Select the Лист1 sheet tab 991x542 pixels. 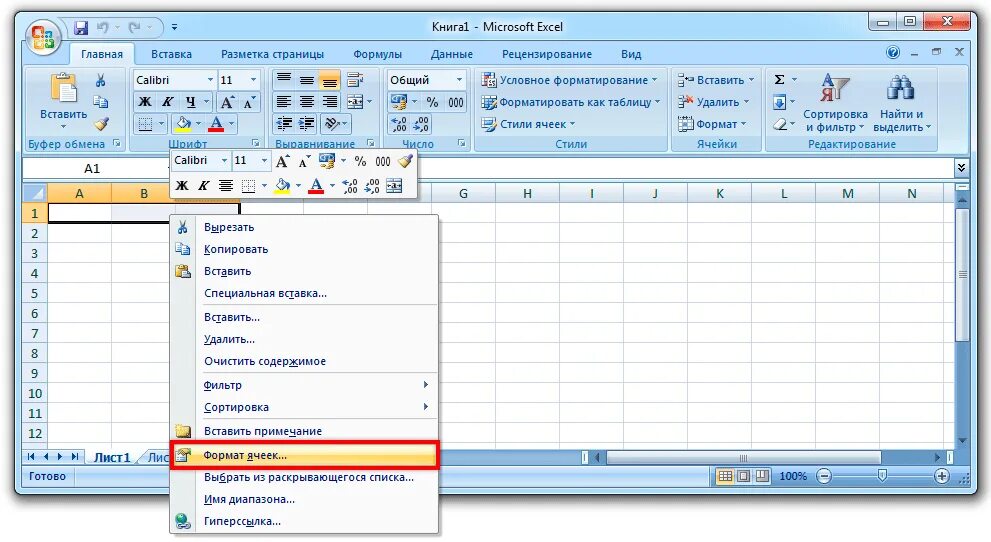point(112,457)
